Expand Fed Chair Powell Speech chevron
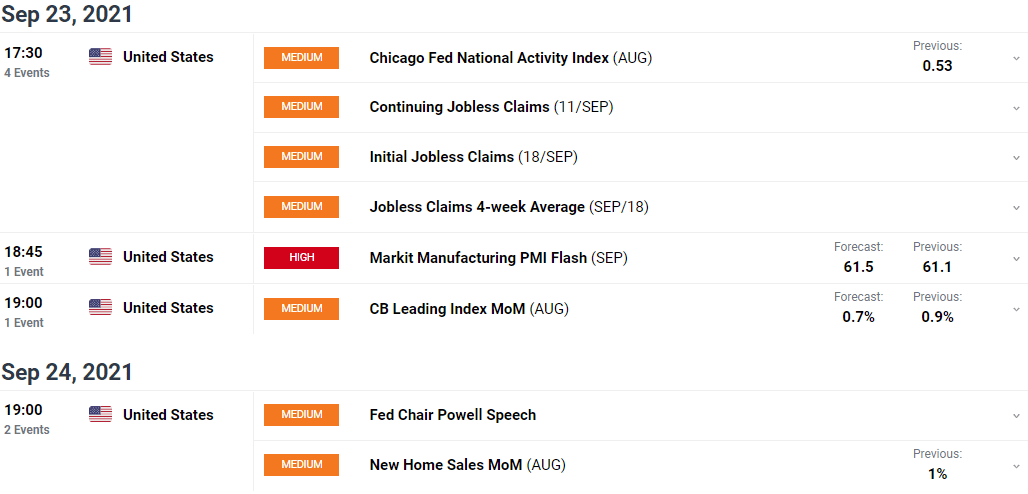The image size is (1028, 494). pos(1016,416)
